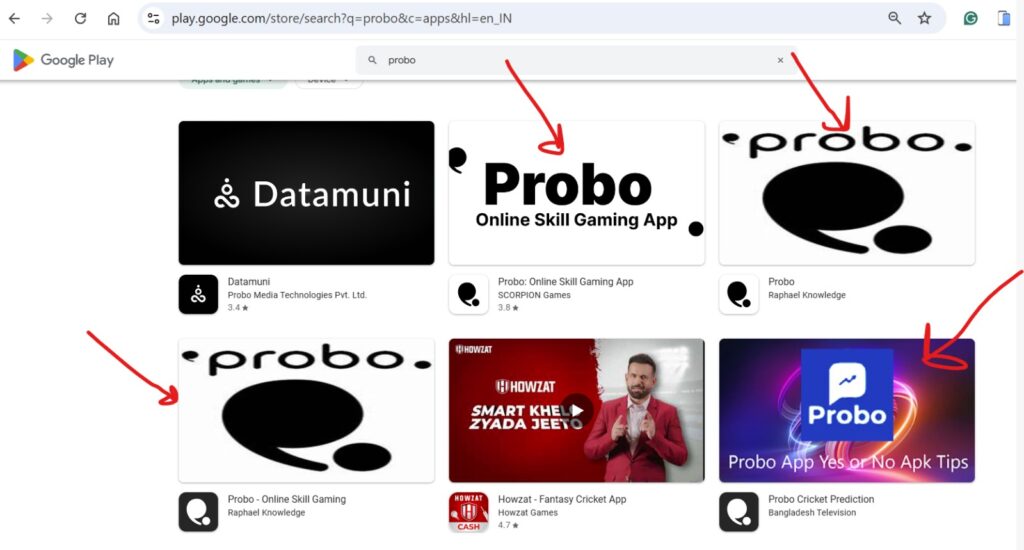Open site information icon in address bar
The height and width of the screenshot is (550, 1024).
[153, 18]
